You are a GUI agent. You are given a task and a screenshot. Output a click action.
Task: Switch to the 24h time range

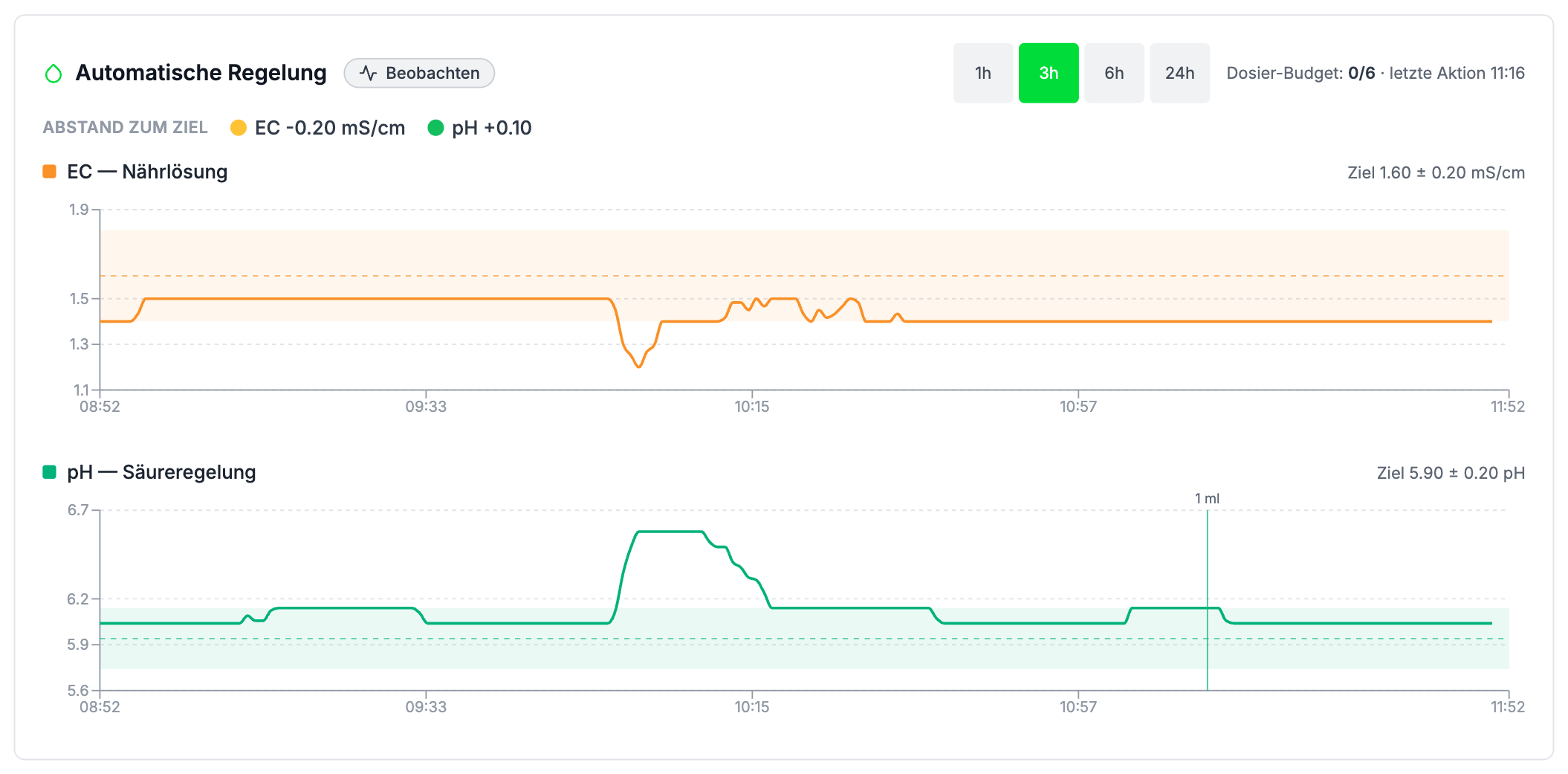(x=1179, y=73)
